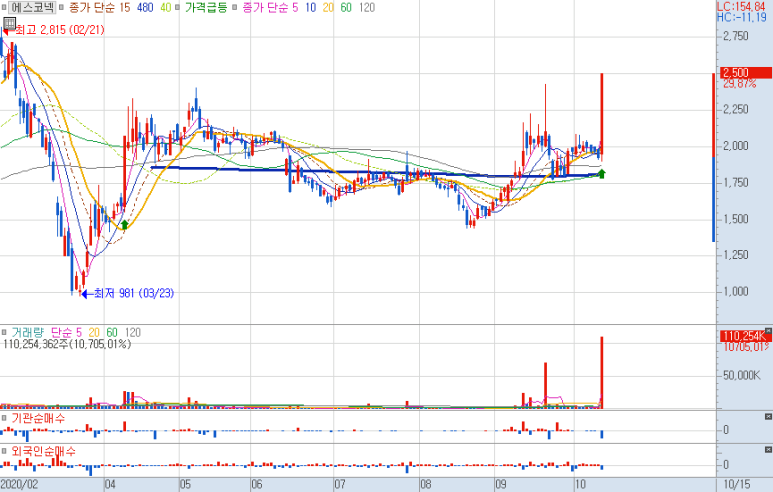Toggle the square before 가격급등 indicator
Viewport: 773px width, 492px height.
(x=177, y=7)
